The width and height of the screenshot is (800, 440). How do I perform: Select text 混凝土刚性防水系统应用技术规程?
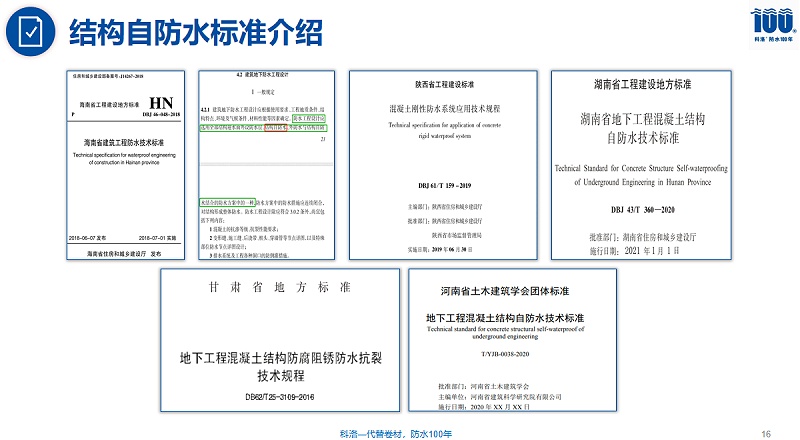coord(445,109)
